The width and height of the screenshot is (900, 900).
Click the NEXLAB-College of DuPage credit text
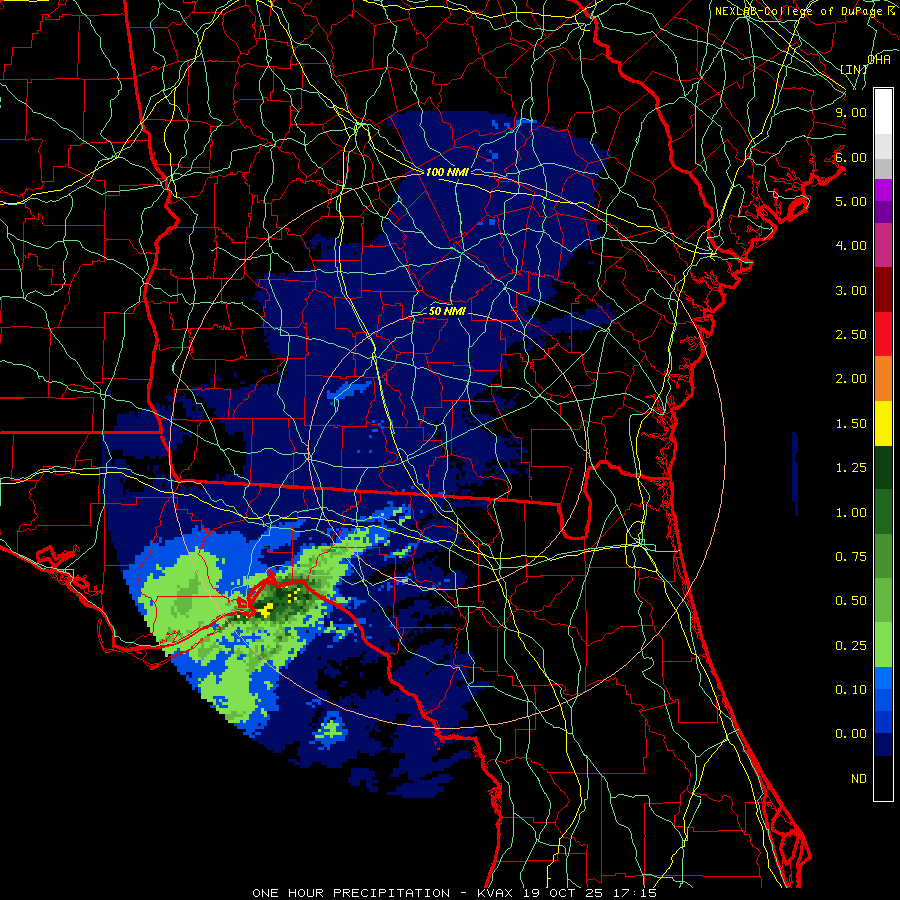(x=801, y=11)
